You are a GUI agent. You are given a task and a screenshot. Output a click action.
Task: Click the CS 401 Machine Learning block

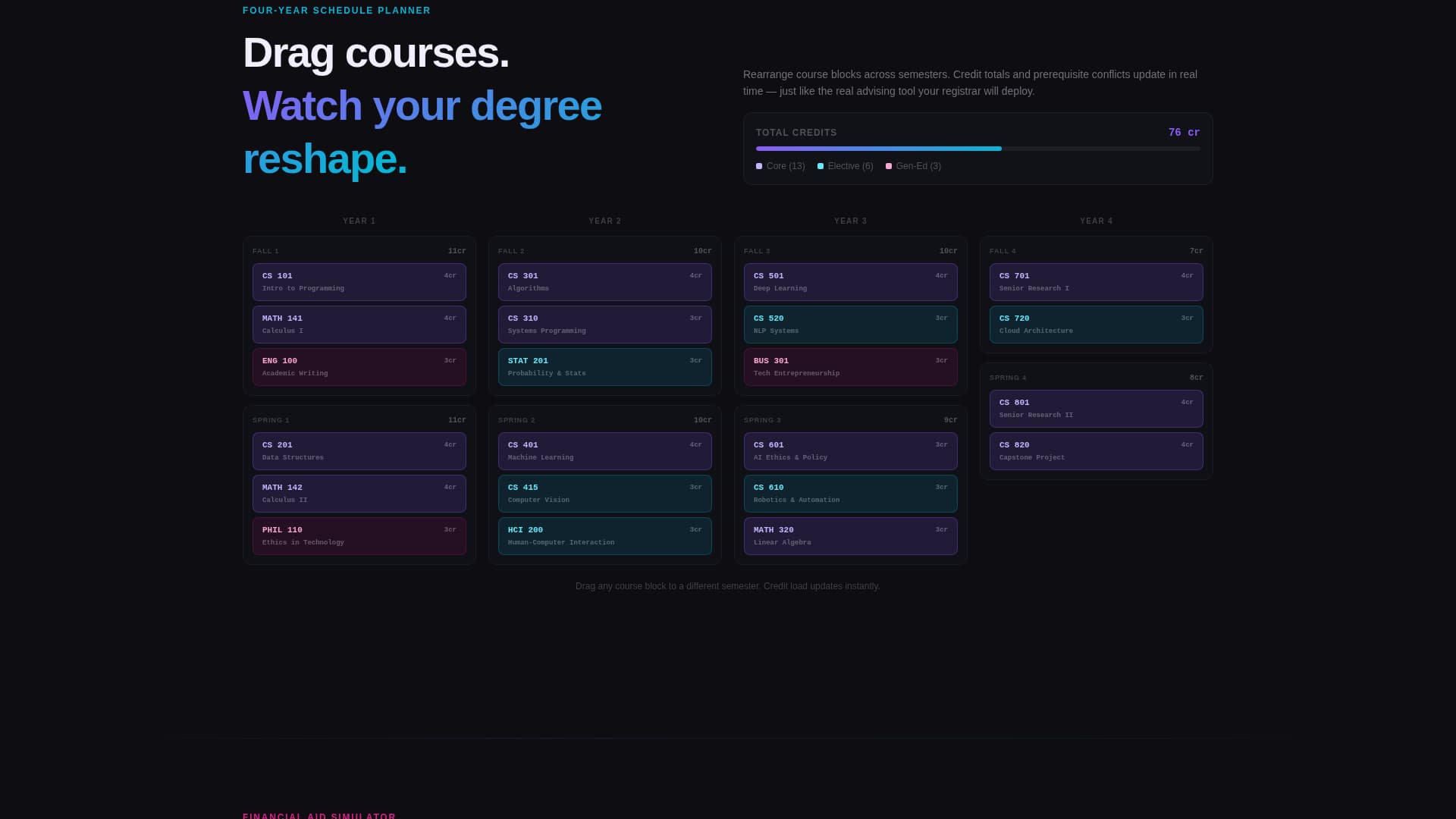coord(604,451)
